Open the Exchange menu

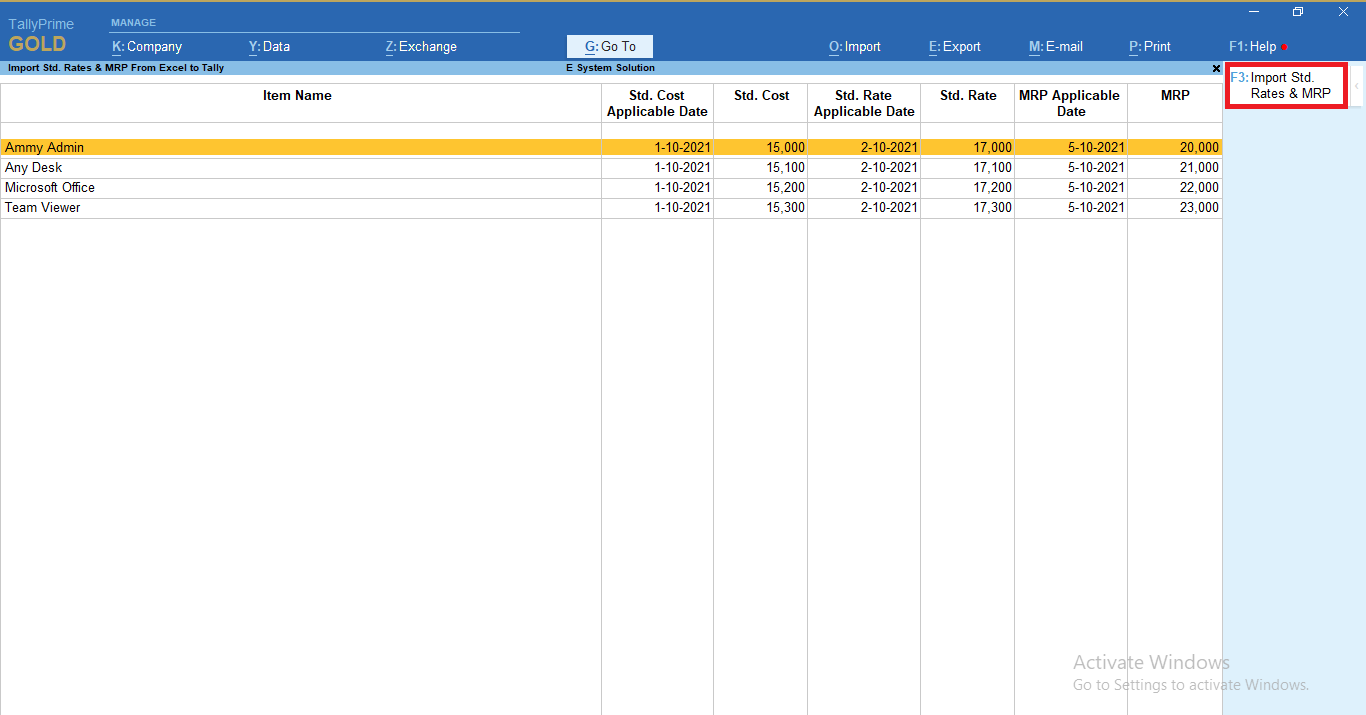click(420, 46)
